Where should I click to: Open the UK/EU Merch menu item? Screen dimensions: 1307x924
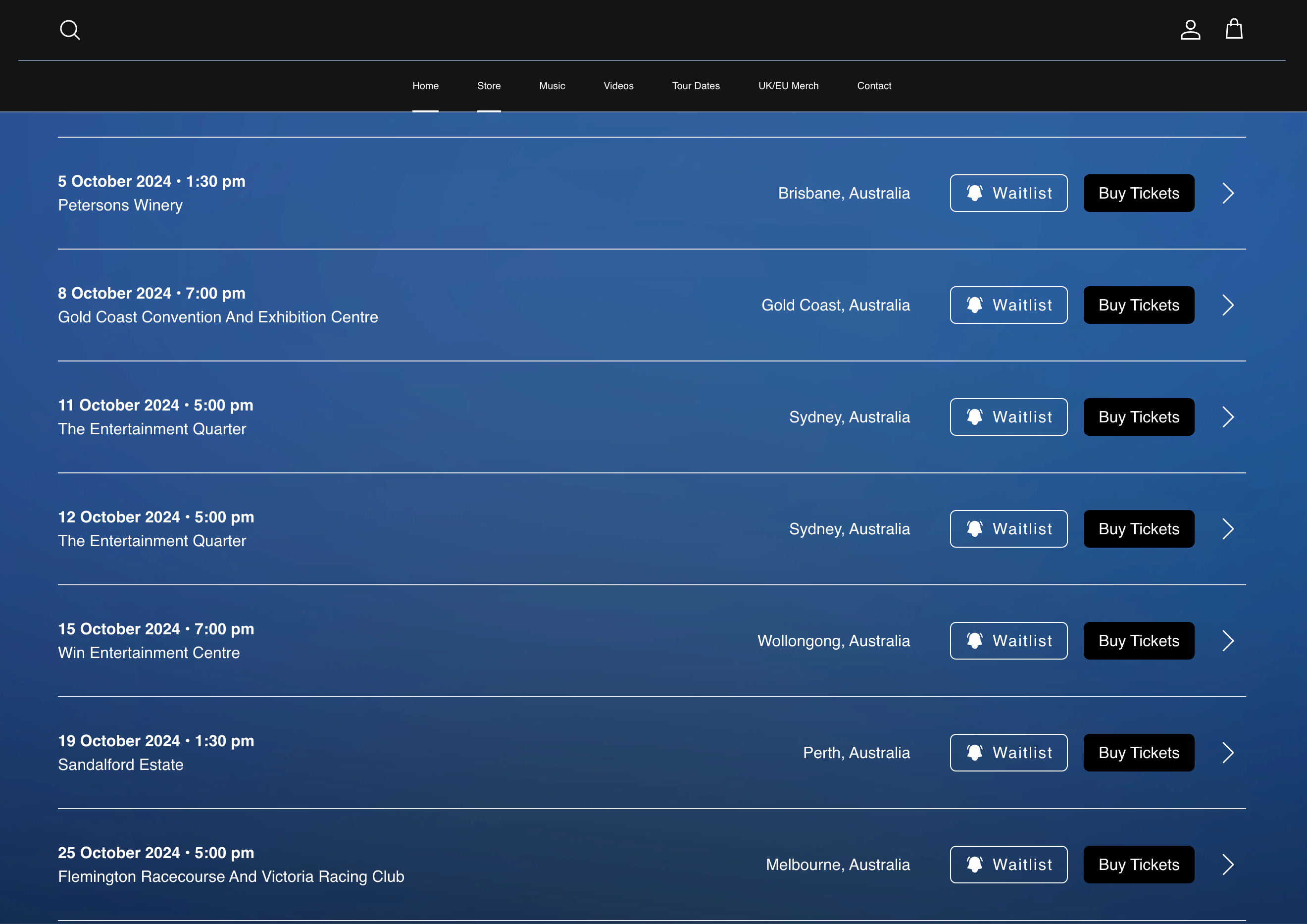click(x=789, y=85)
